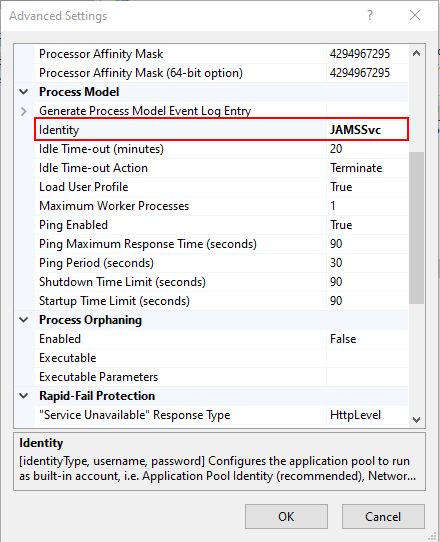The image size is (440, 542).
Task: Select the Processor Affinity Mask row
Action: (x=222, y=54)
